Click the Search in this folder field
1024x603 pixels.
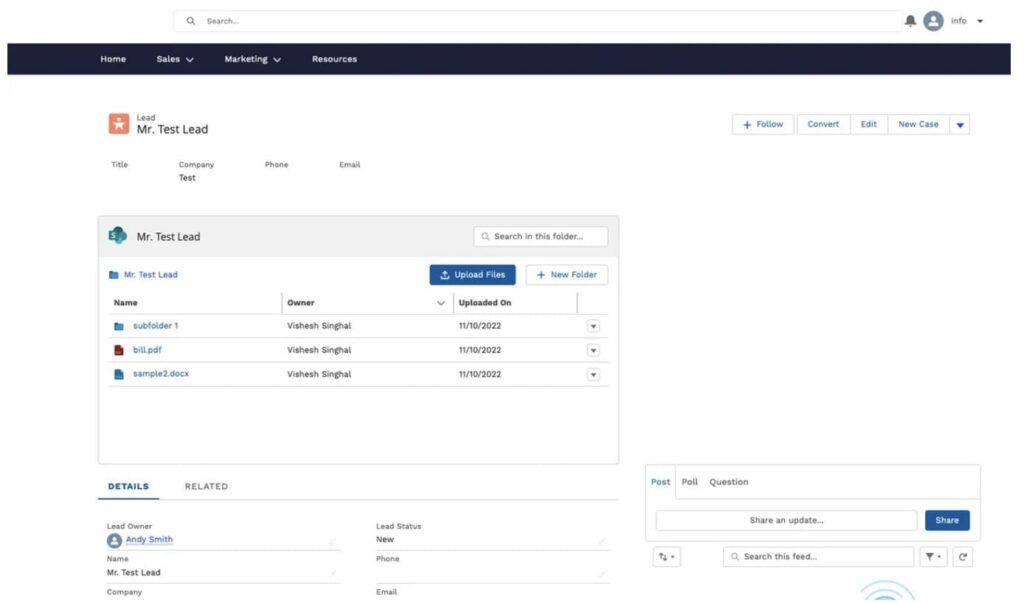coord(541,237)
